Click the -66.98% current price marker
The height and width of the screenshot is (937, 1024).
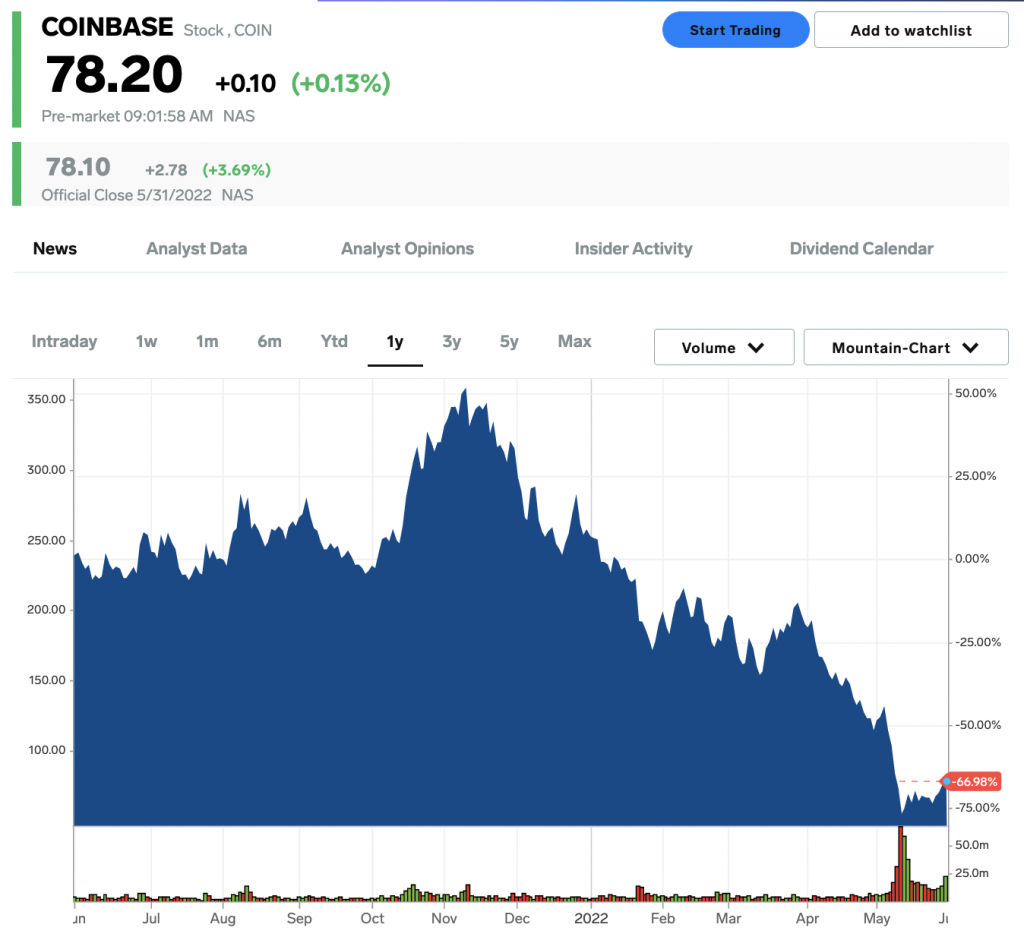[972, 782]
